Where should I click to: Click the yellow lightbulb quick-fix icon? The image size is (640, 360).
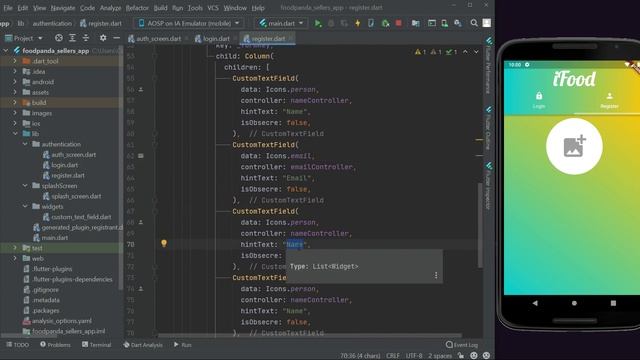click(x=164, y=243)
